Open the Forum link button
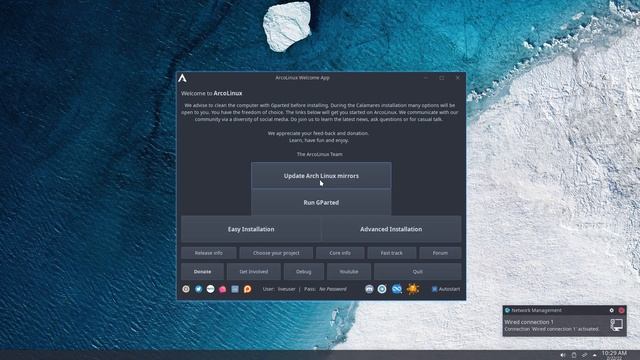Viewport: 640px width, 360px height. 440,253
